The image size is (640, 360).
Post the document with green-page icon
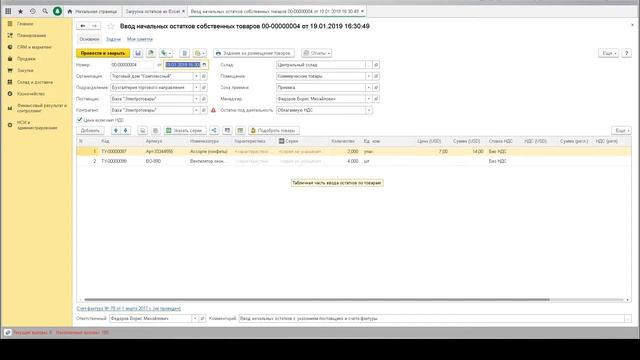coord(151,53)
